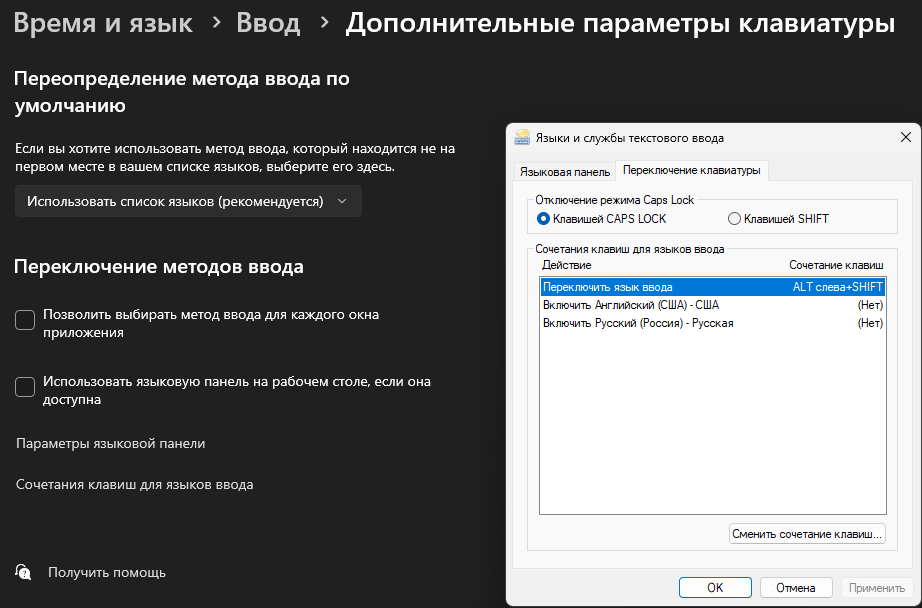The image size is (922, 608).
Task: Click the Отмена button
Action: click(796, 587)
